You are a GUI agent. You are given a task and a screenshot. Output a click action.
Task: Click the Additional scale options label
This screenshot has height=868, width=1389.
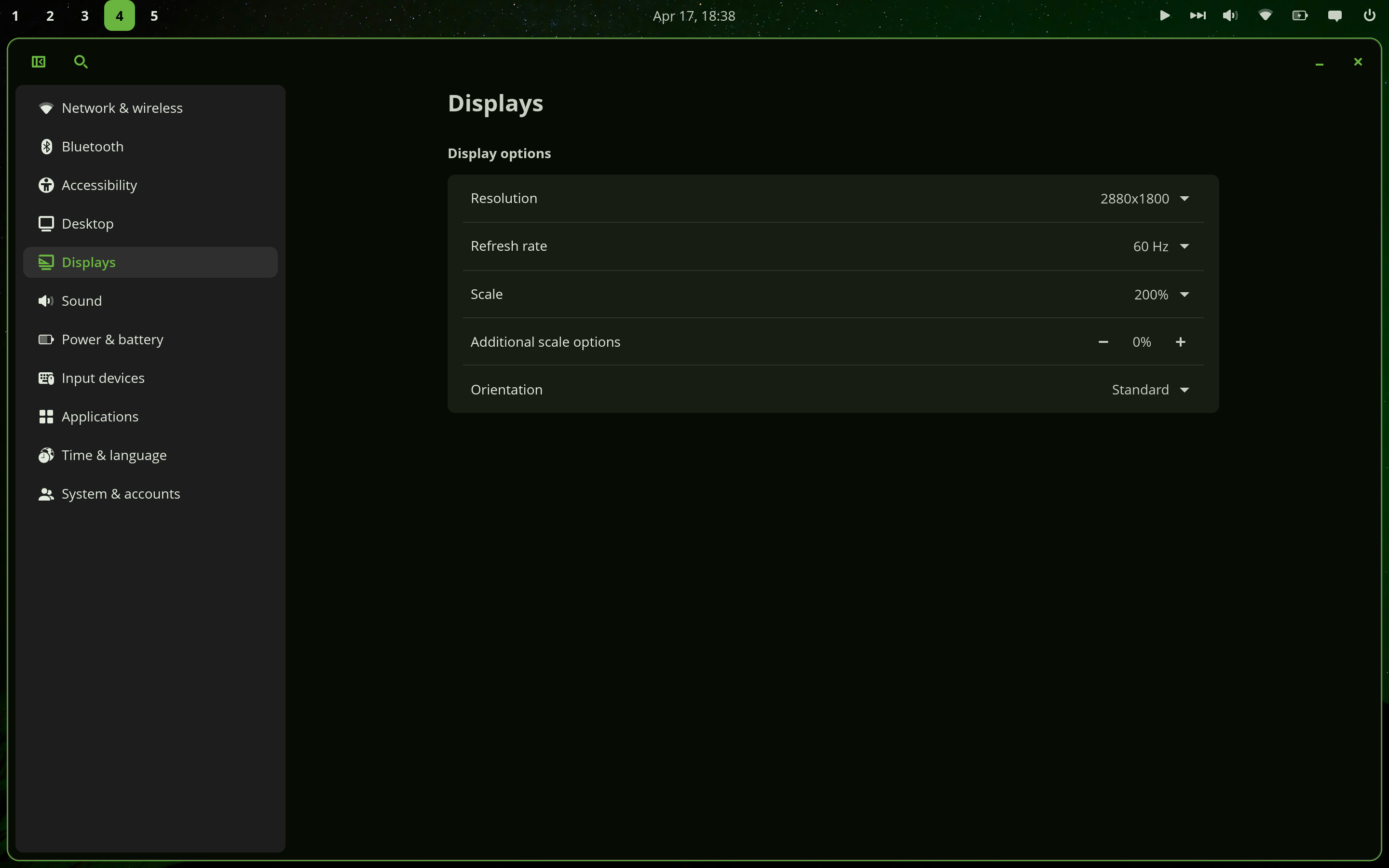(x=545, y=342)
